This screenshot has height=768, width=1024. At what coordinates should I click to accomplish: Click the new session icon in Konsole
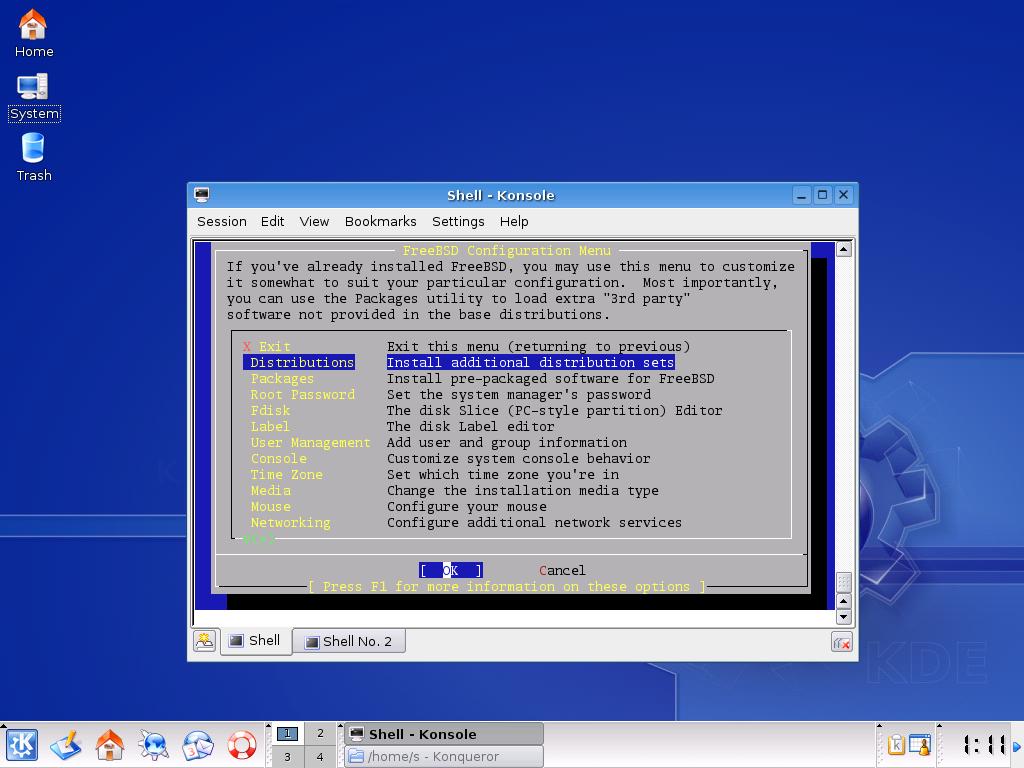point(204,641)
